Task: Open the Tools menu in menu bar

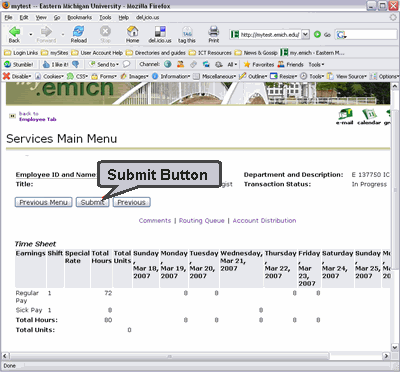Action: [105, 17]
